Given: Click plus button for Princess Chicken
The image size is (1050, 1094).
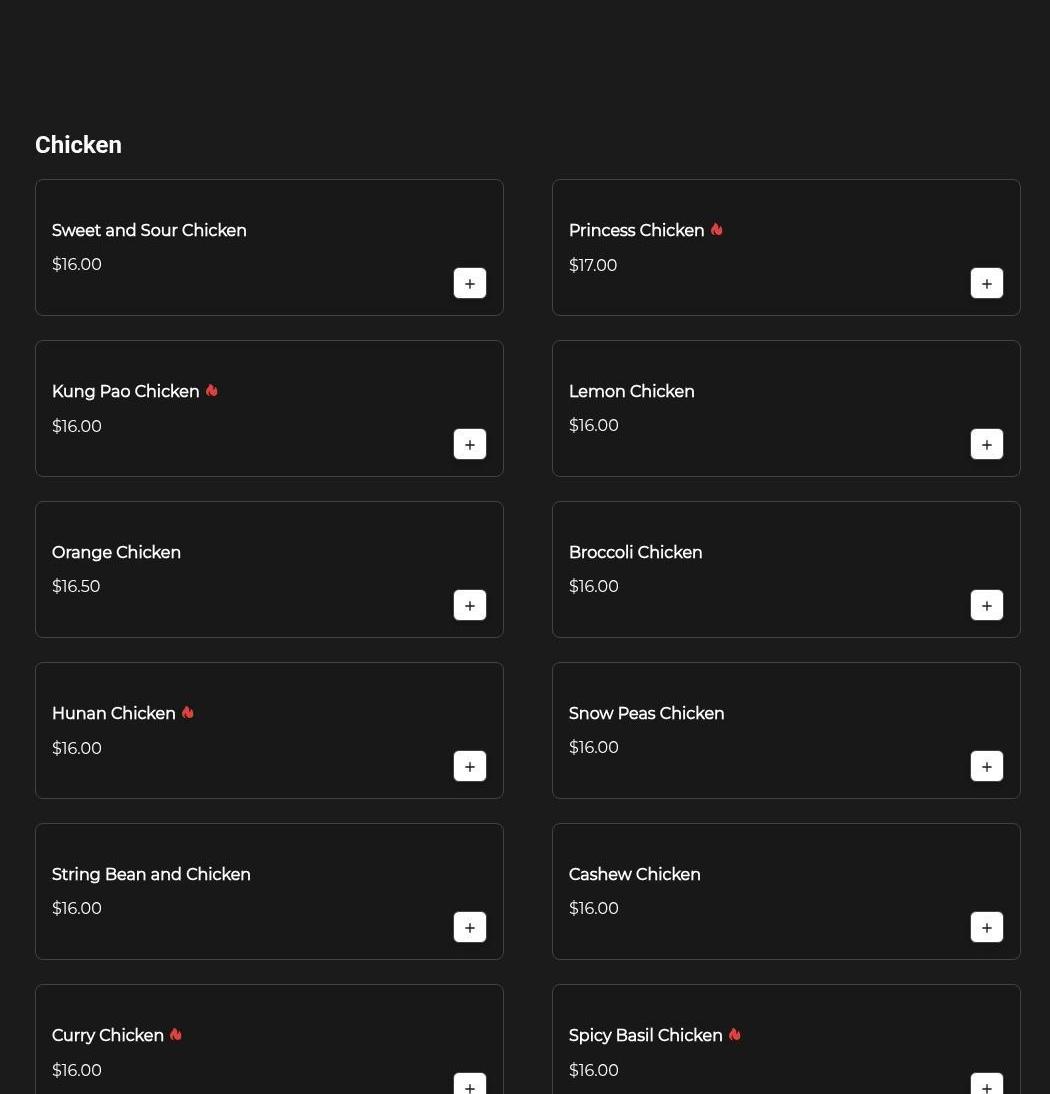Looking at the screenshot, I should point(986,283).
